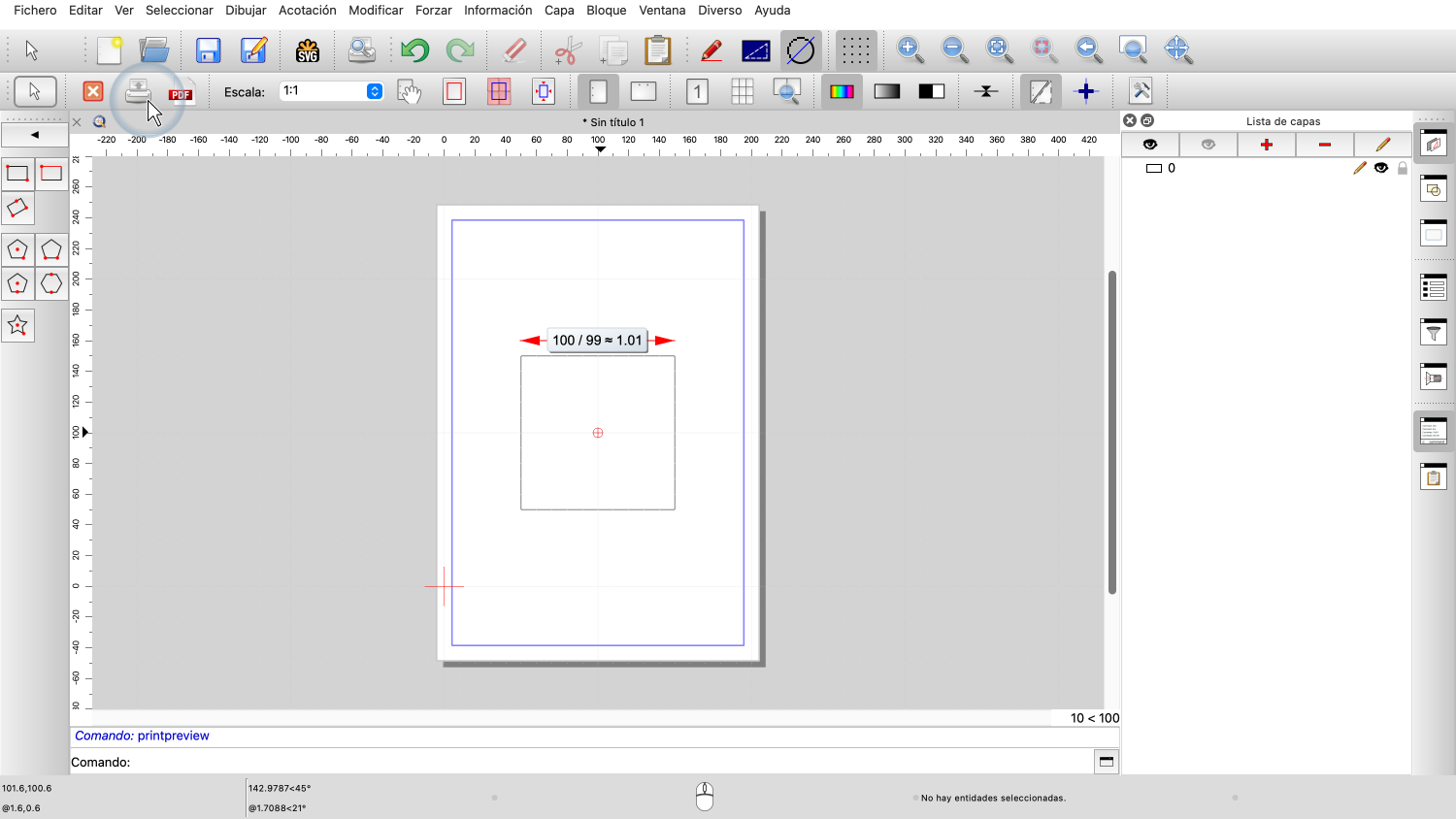Select the star shape tool

click(17, 326)
